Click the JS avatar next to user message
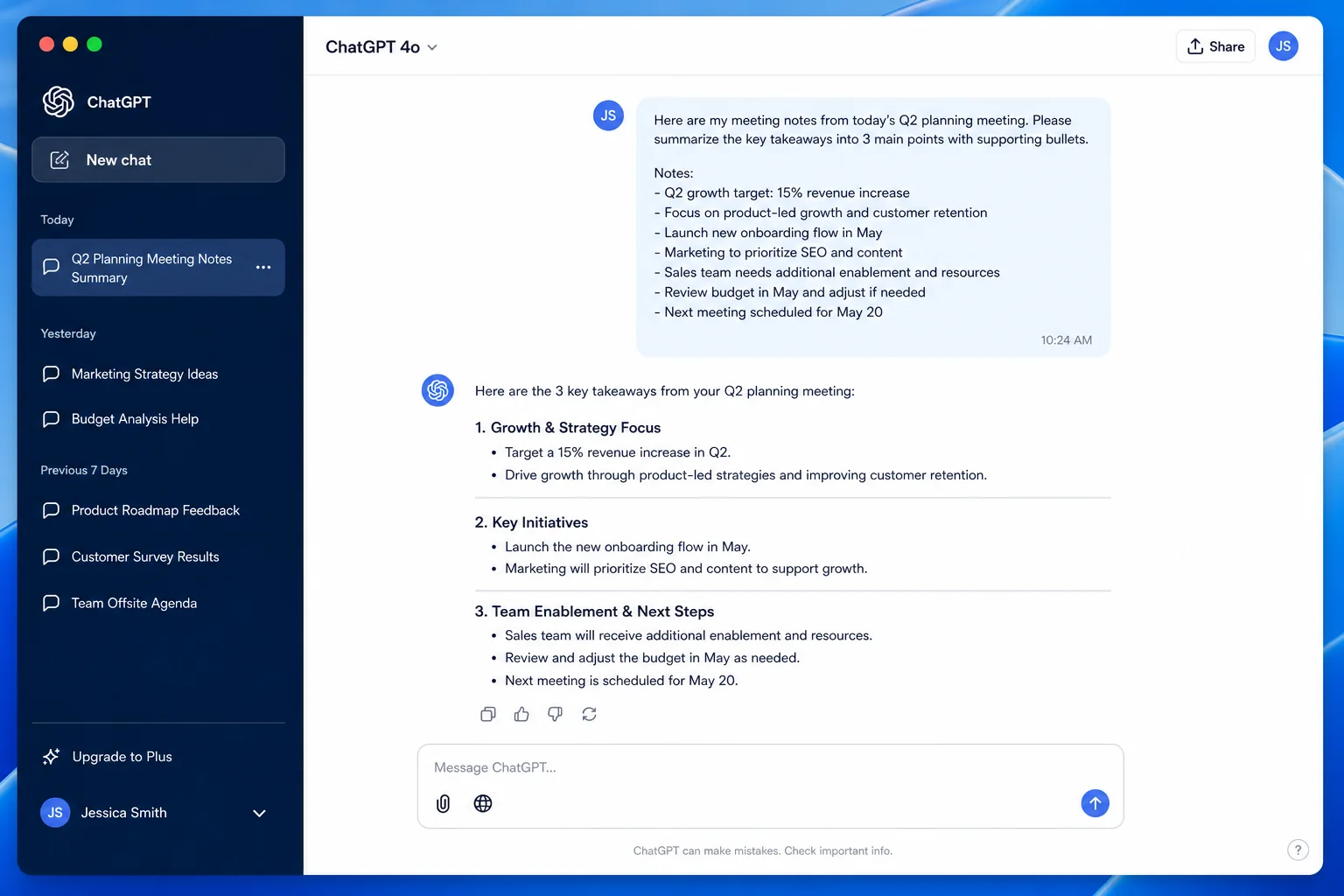Image resolution: width=1344 pixels, height=896 pixels. pyautogui.click(x=608, y=115)
